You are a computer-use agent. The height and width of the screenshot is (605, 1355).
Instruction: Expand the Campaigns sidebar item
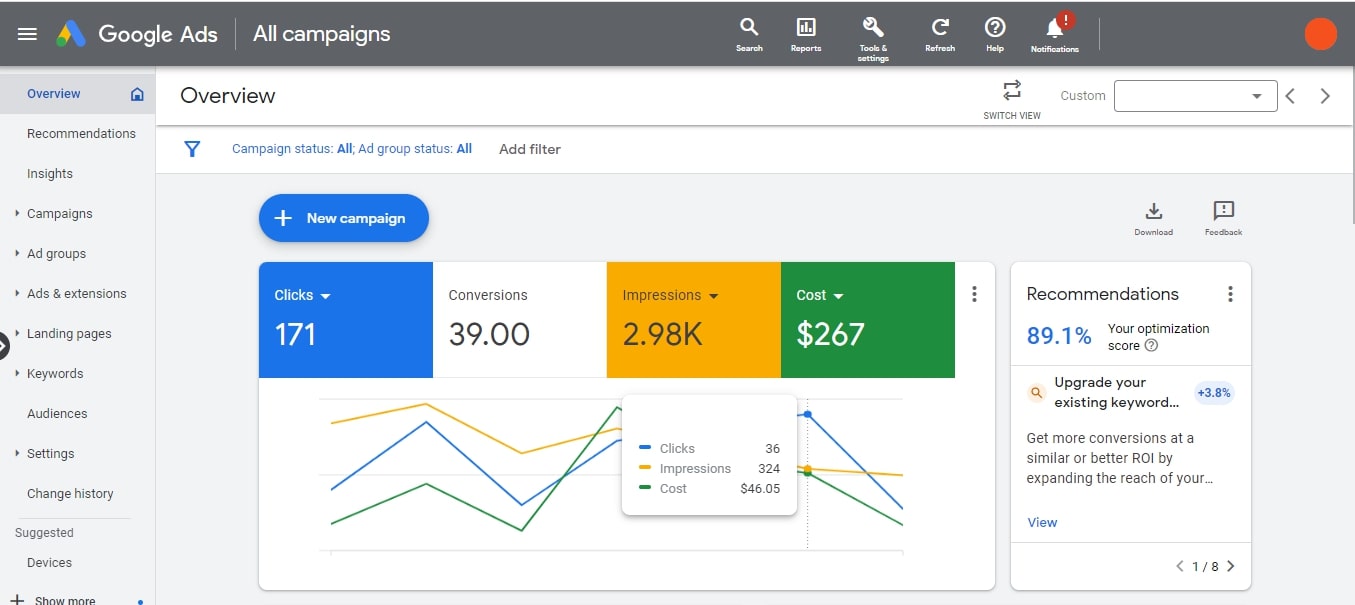tap(60, 213)
